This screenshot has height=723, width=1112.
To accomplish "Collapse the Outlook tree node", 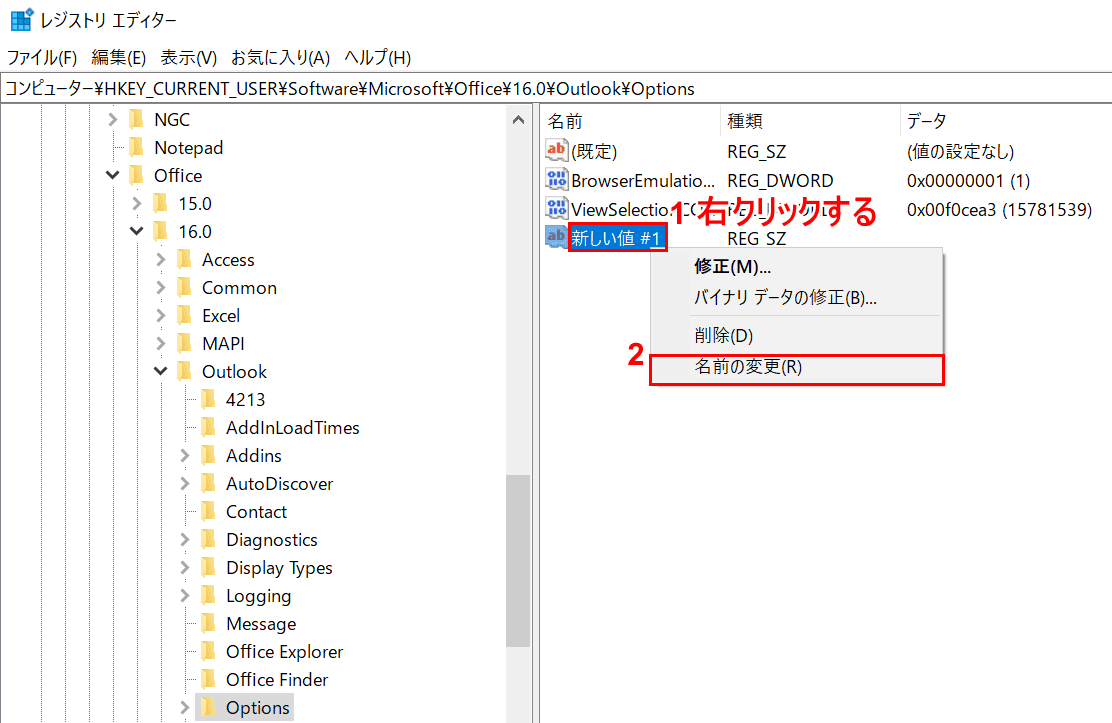I will (x=160, y=371).
